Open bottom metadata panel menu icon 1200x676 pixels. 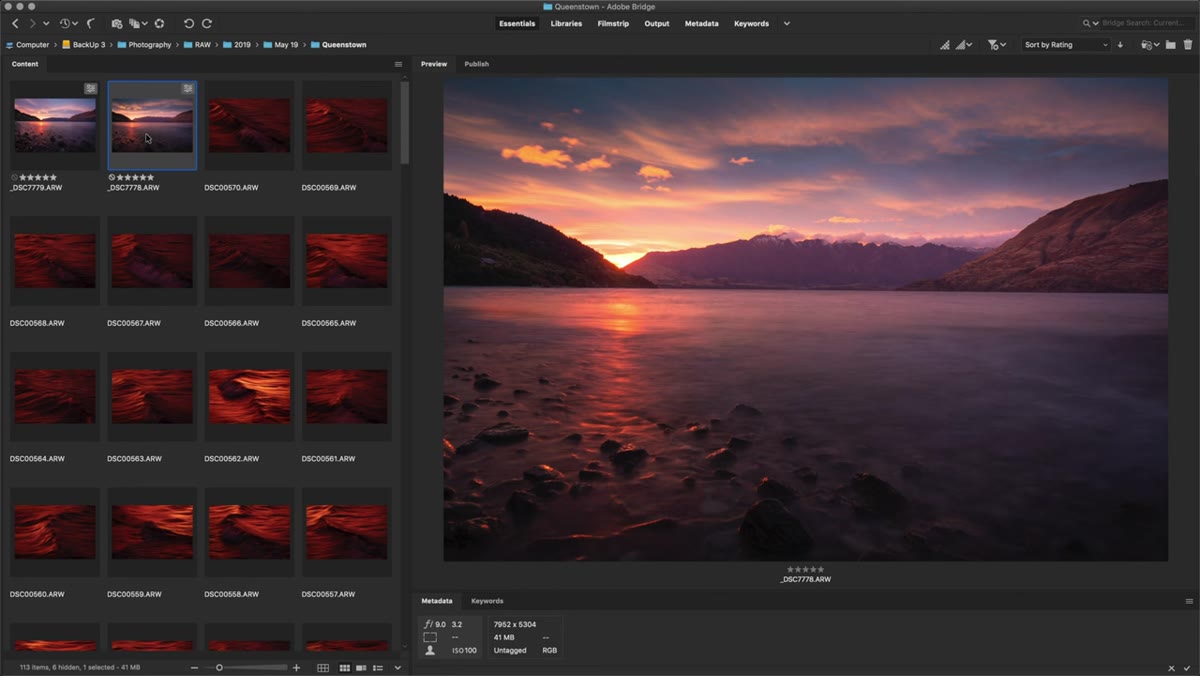(1189, 601)
